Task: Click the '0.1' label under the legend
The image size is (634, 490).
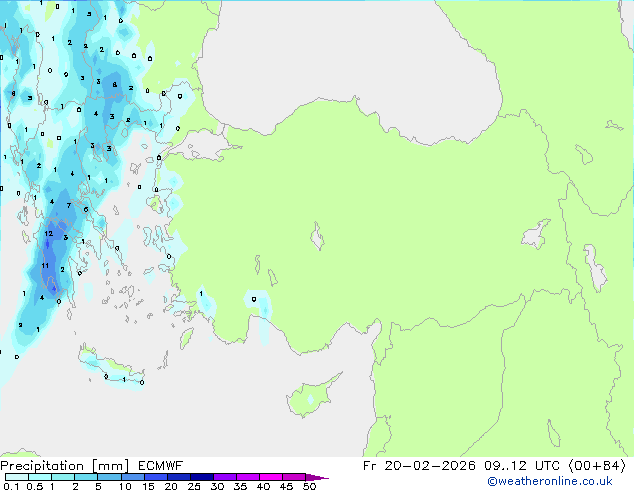Action: [11, 486]
